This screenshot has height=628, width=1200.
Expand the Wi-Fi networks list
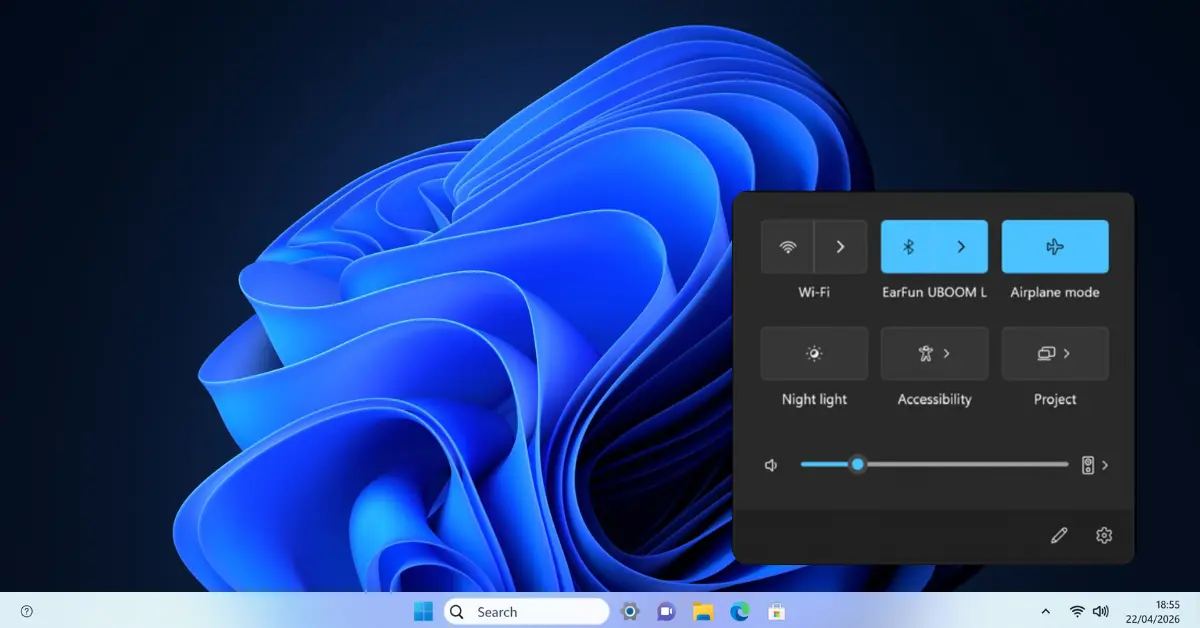tap(840, 246)
